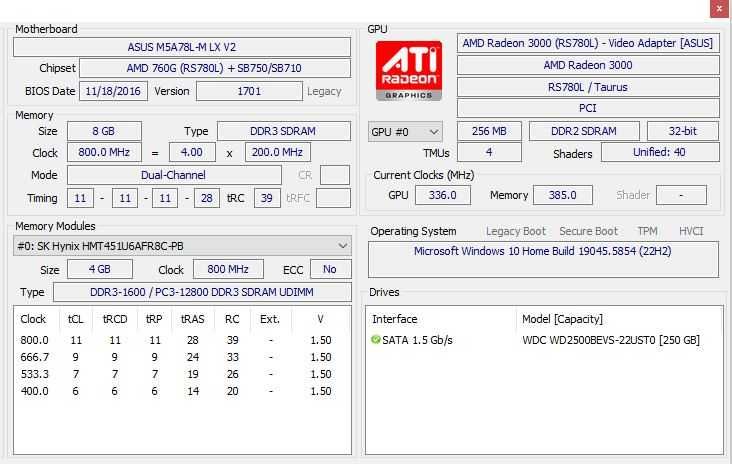Click the memory size 8 GB field

104,131
